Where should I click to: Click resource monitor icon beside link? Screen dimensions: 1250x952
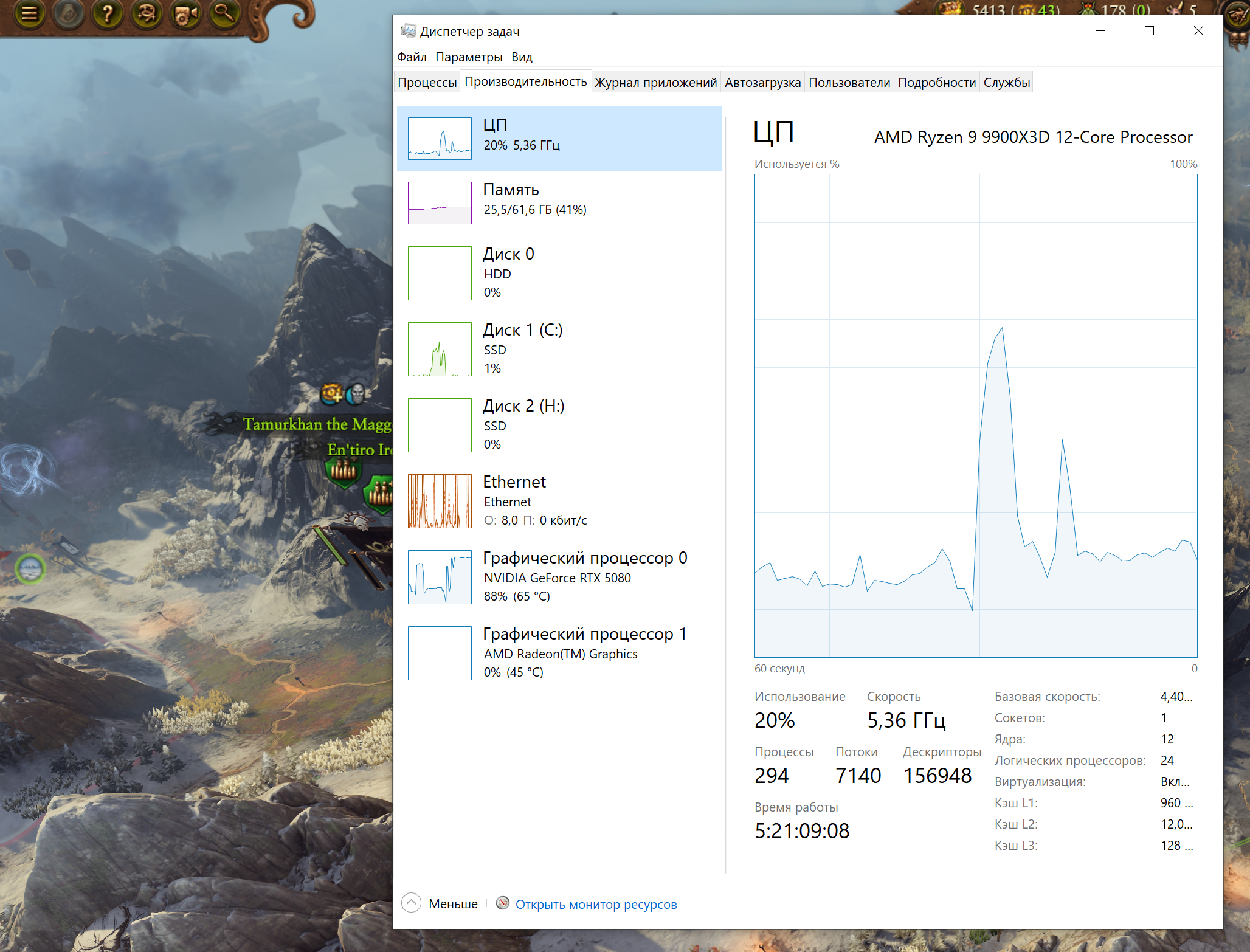click(x=502, y=903)
